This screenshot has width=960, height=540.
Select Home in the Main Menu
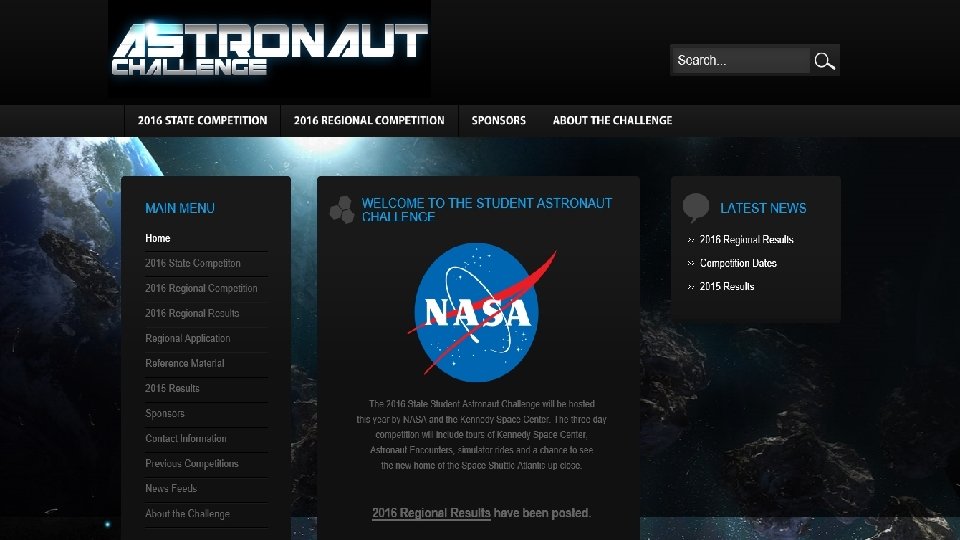pos(157,238)
